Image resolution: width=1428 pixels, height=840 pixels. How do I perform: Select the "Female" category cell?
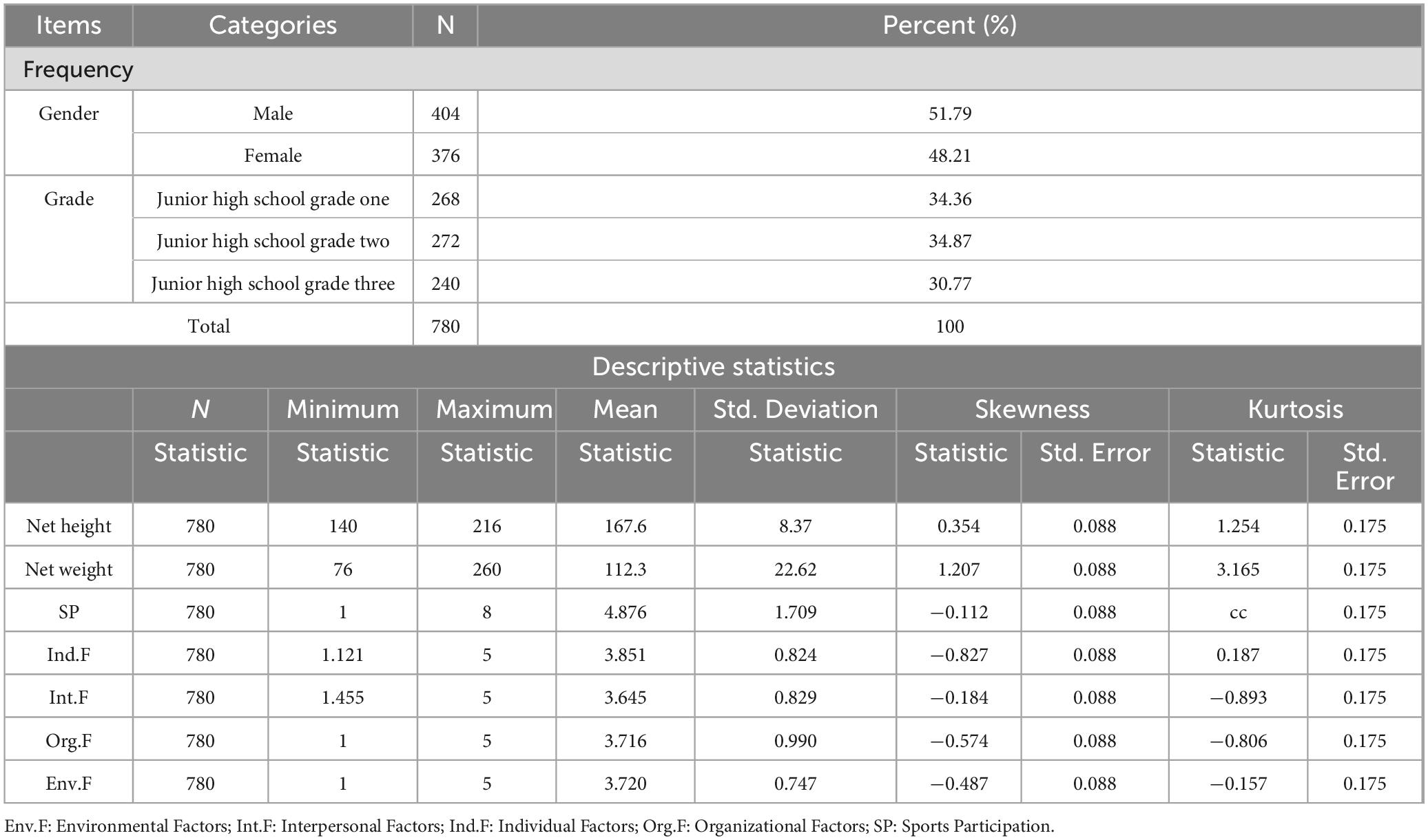(273, 156)
